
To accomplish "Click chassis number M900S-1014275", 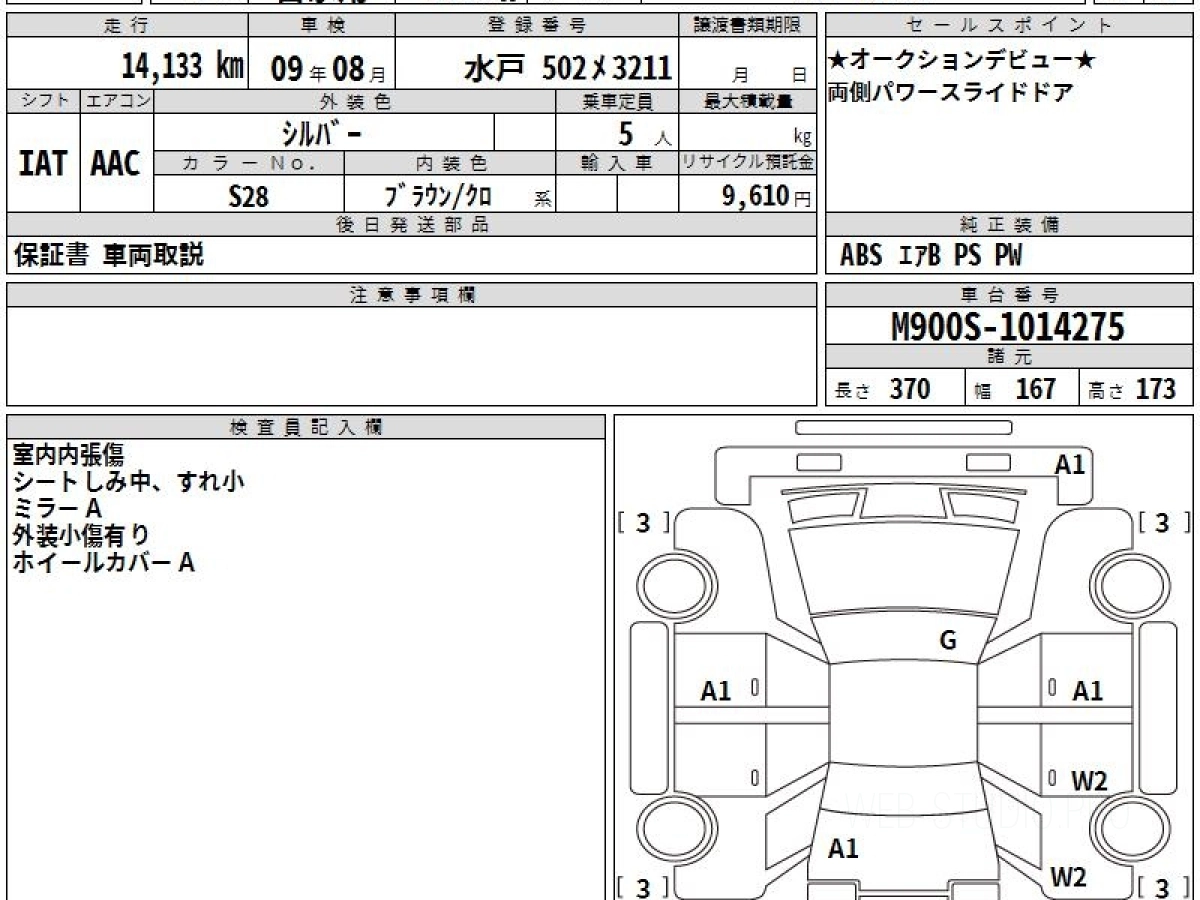I will click(1008, 327).
